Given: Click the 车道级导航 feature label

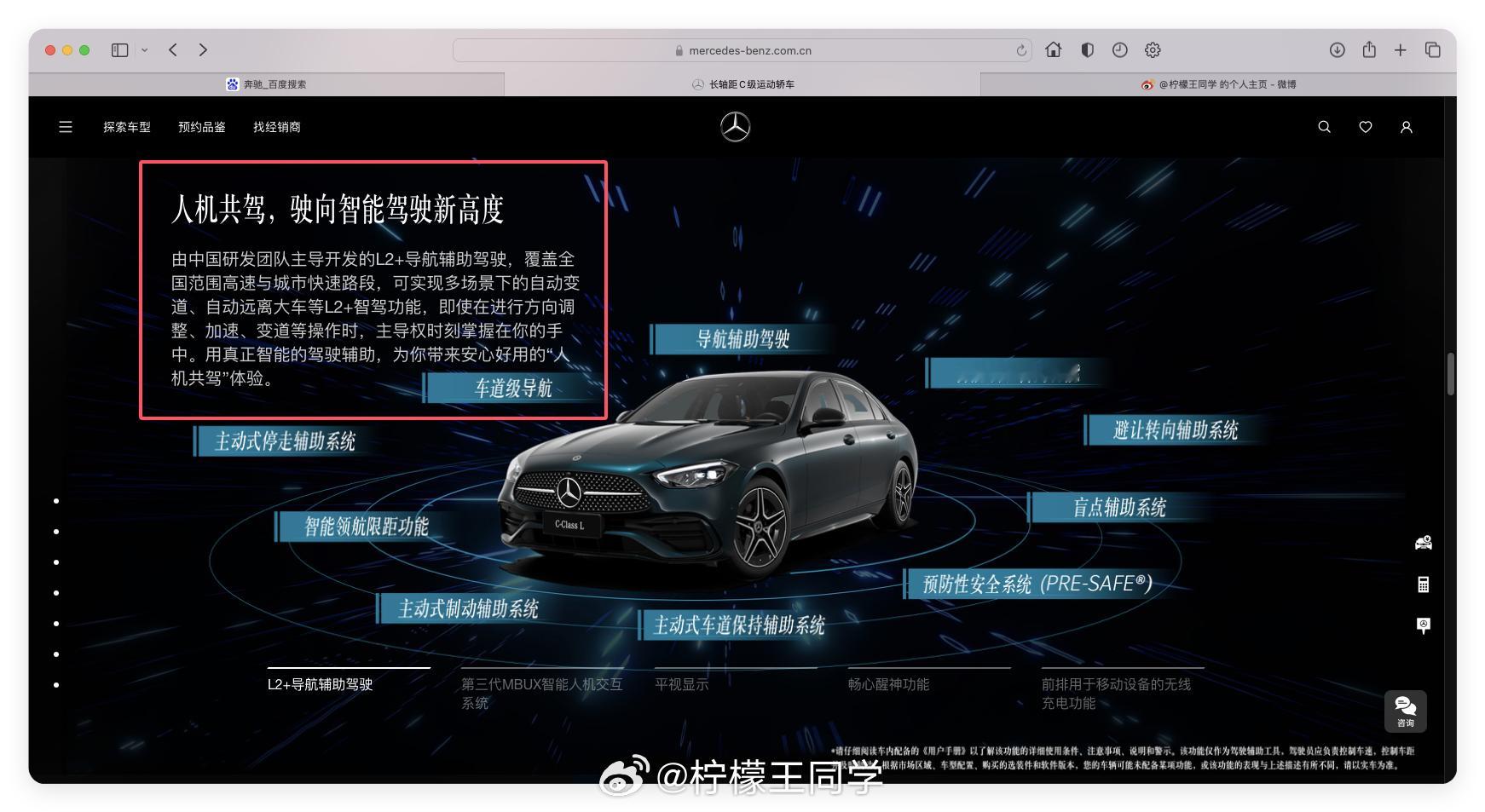Looking at the screenshot, I should 513,388.
